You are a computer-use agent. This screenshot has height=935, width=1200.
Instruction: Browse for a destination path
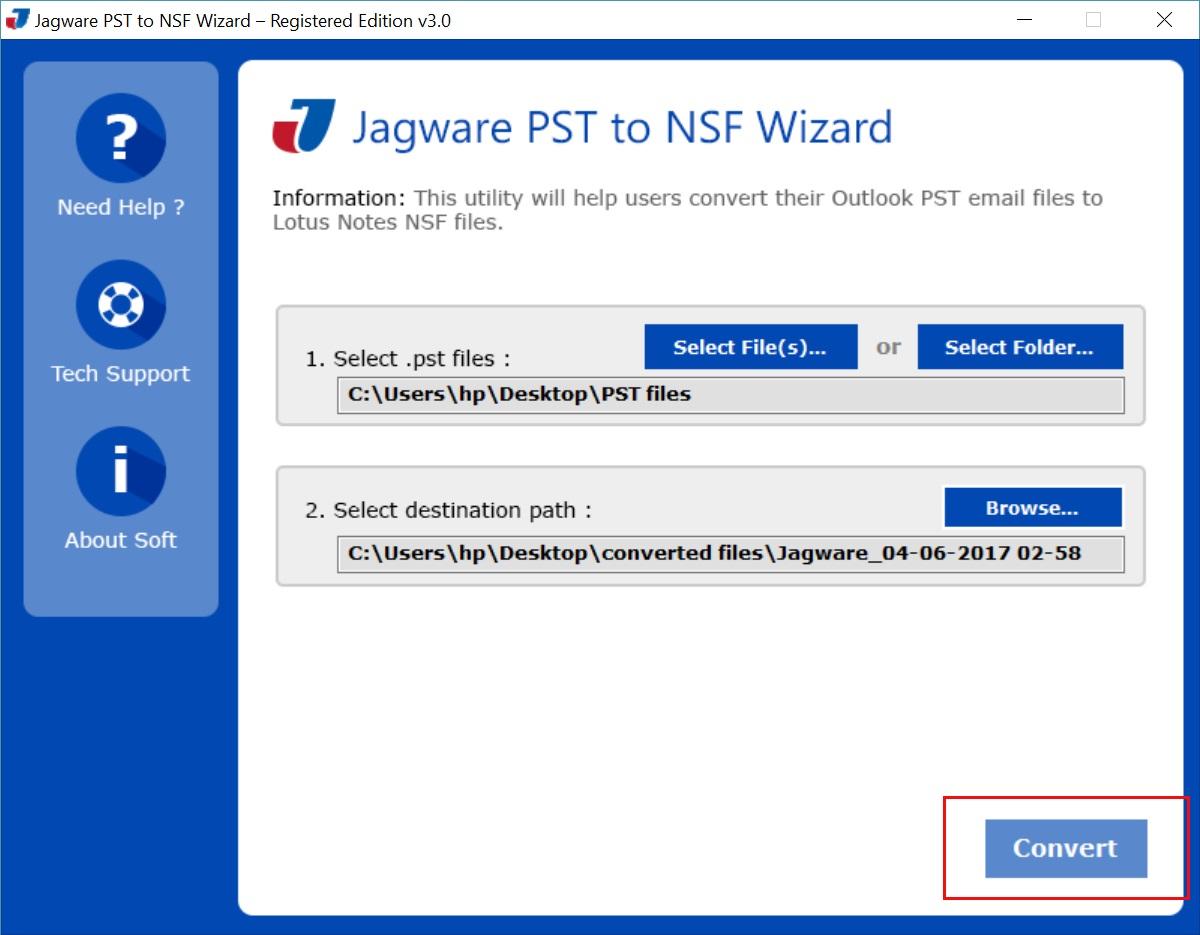click(1032, 508)
